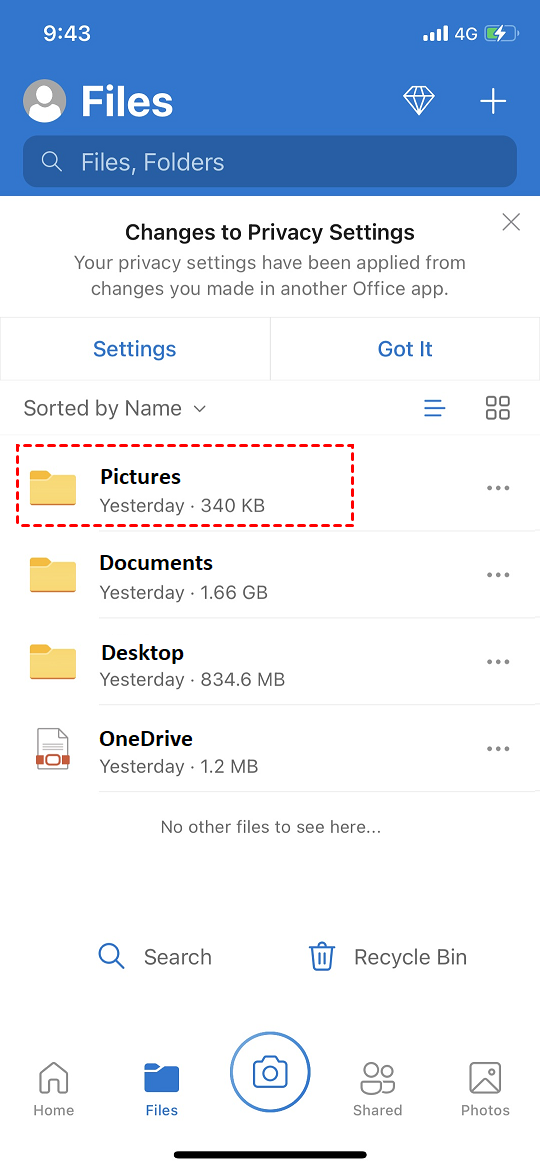Screen dimensions: 540x1170
Task: Expand the Sorted by Name dropdown
Action: pos(115,408)
